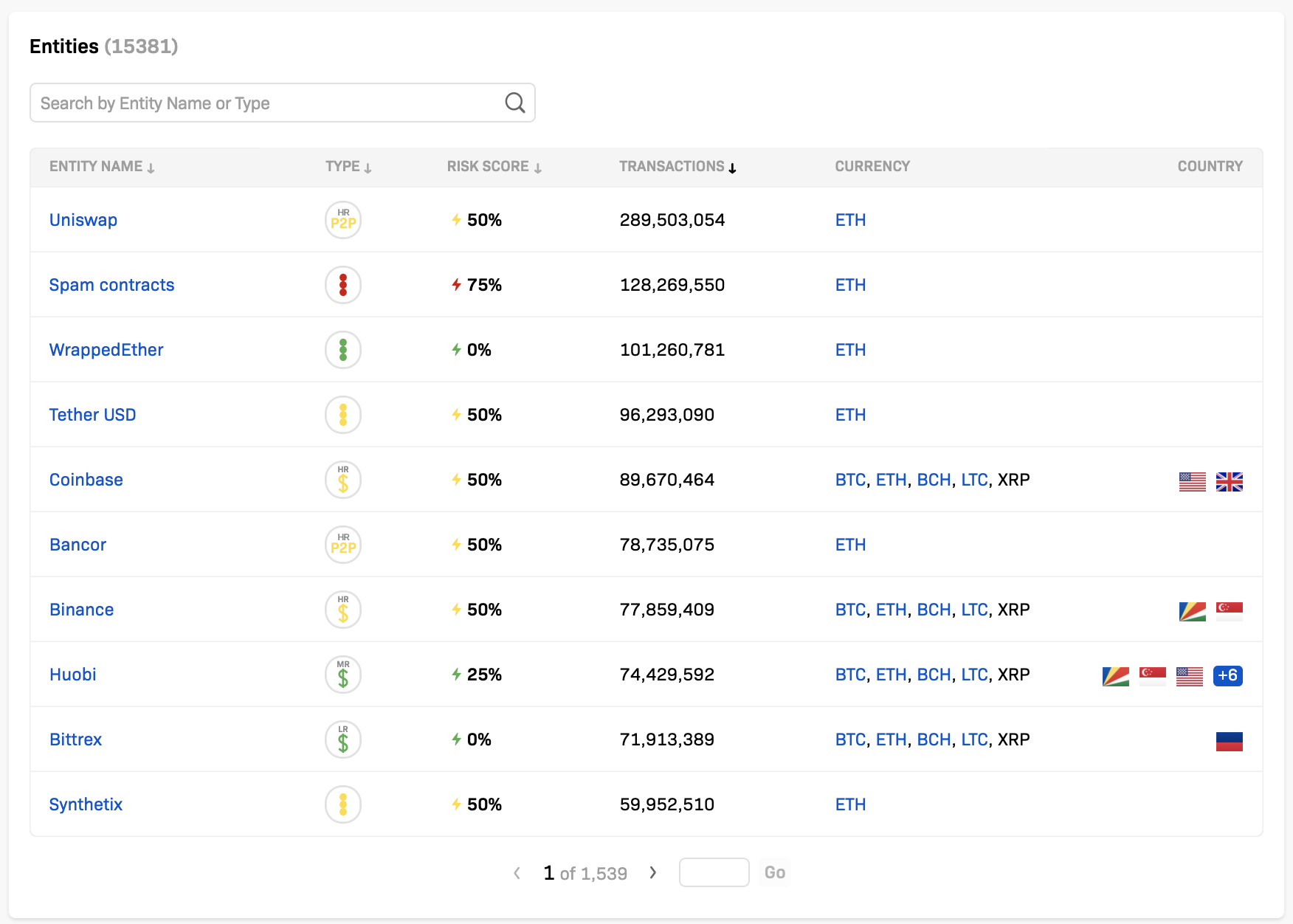Click ETH currency link for Uniswap
Image resolution: width=1293 pixels, height=924 pixels.
click(851, 220)
